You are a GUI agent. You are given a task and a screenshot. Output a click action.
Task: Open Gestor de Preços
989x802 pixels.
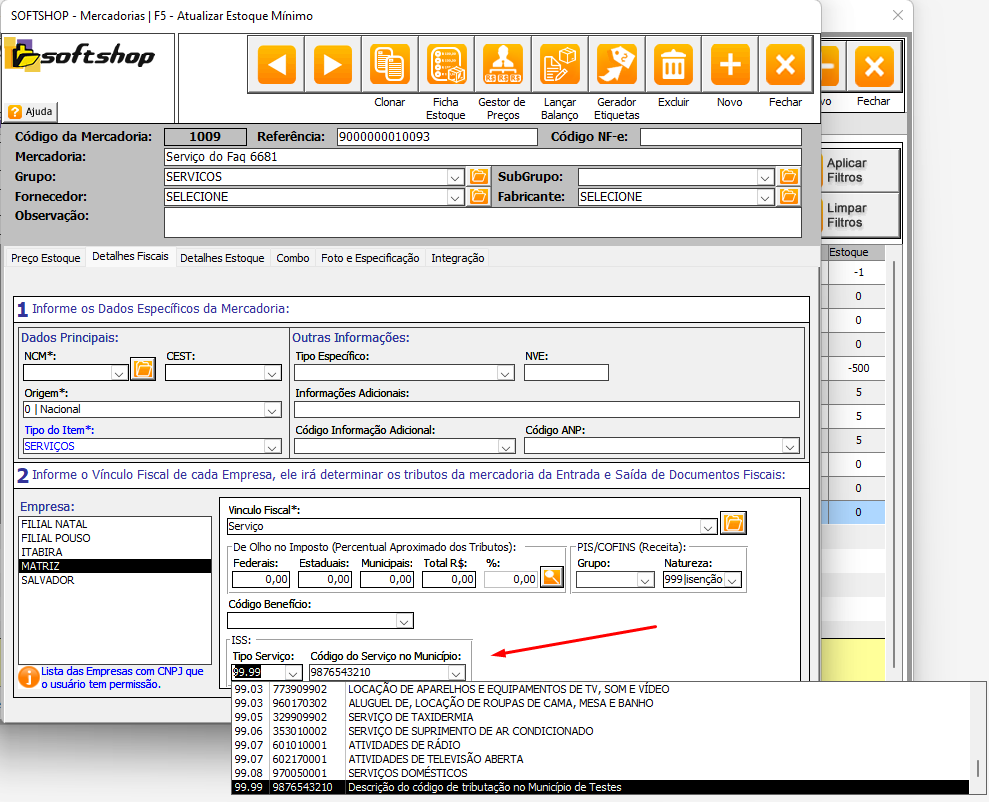click(502, 66)
